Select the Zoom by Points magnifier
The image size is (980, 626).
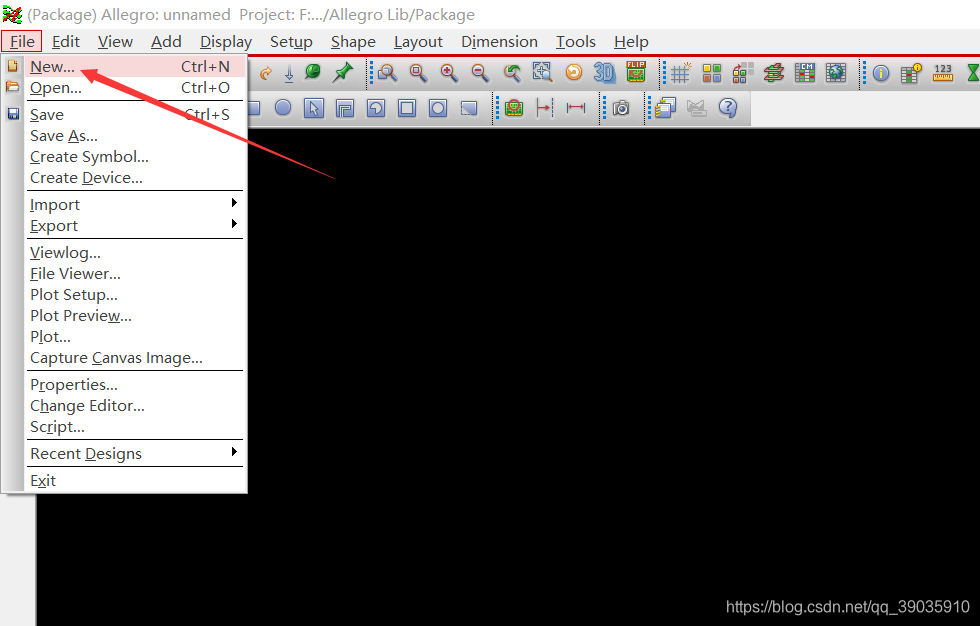pyautogui.click(x=388, y=73)
